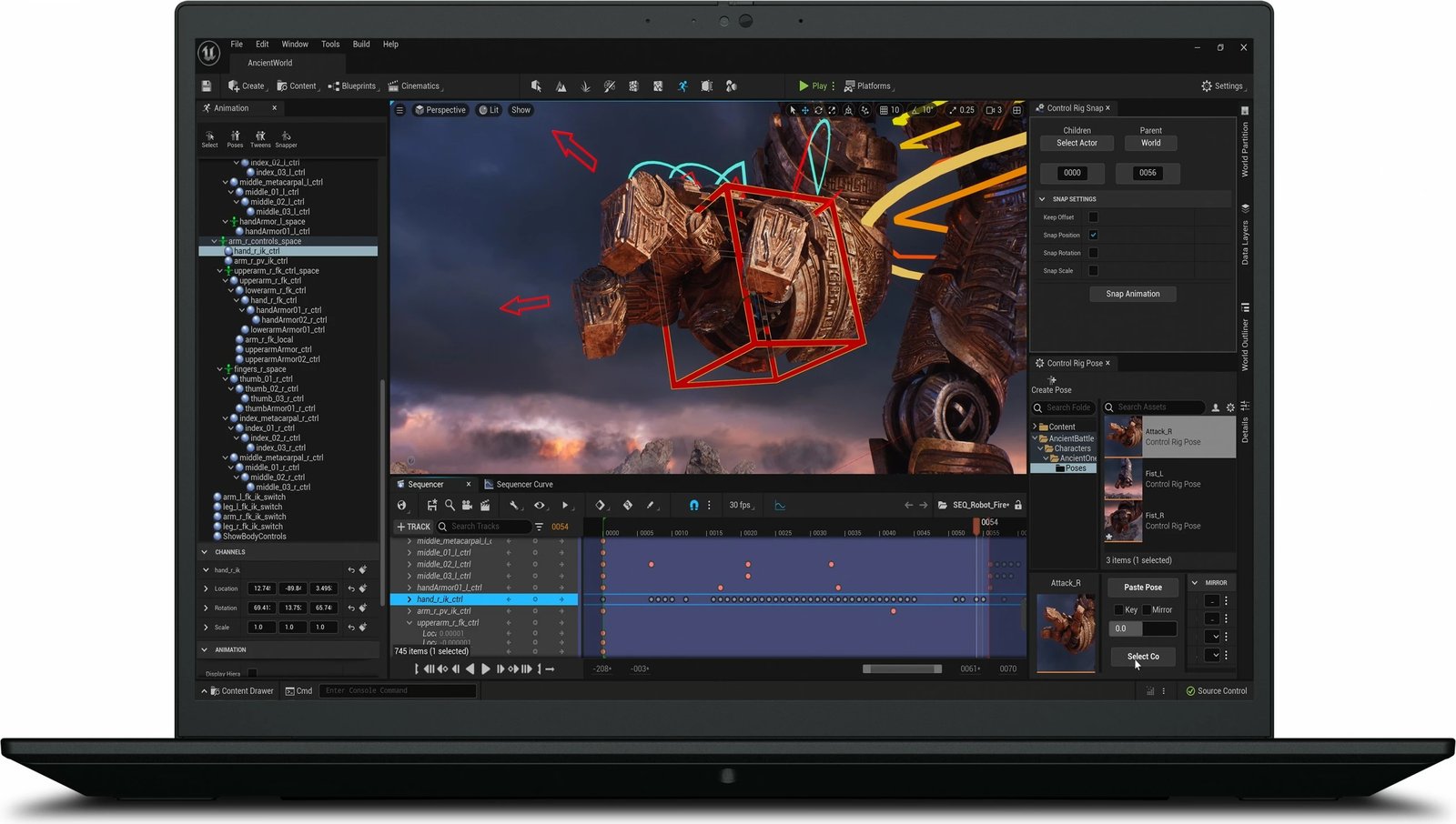Collapse the CHANNELS section
This screenshot has width=1456, height=824.
pos(205,552)
